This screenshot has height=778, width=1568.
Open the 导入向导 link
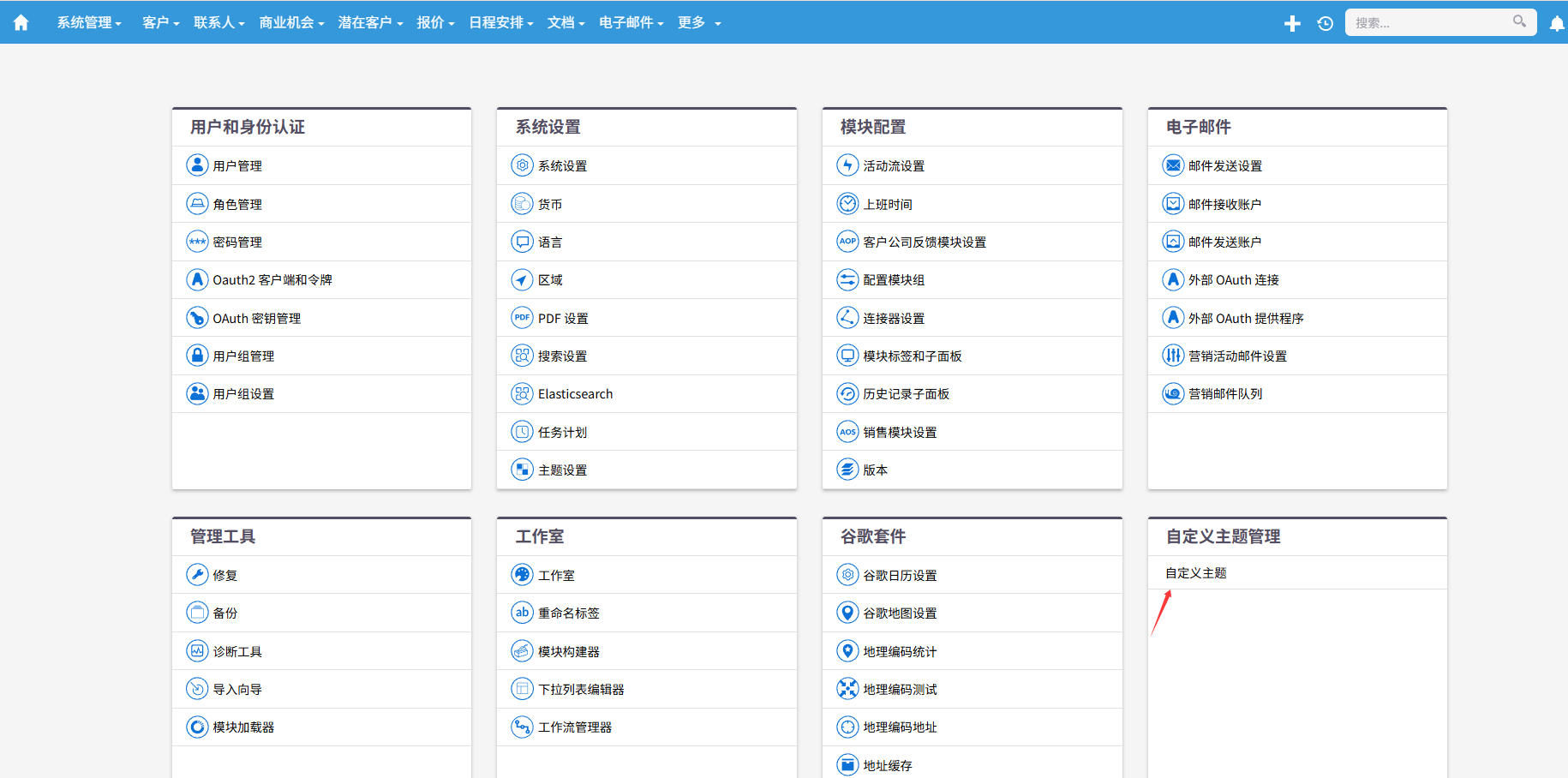point(237,689)
